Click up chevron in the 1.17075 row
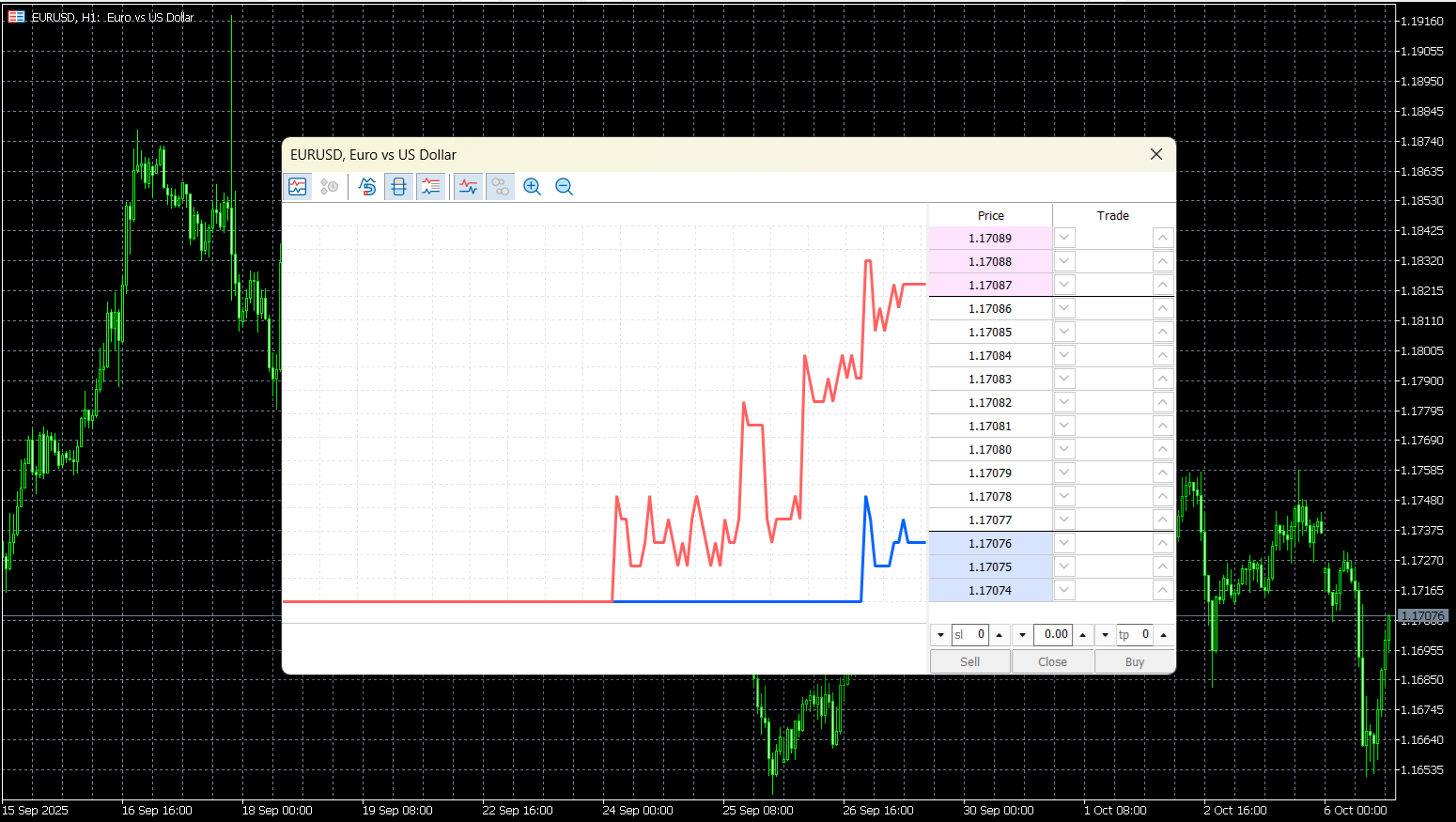1456x822 pixels. (x=1163, y=566)
